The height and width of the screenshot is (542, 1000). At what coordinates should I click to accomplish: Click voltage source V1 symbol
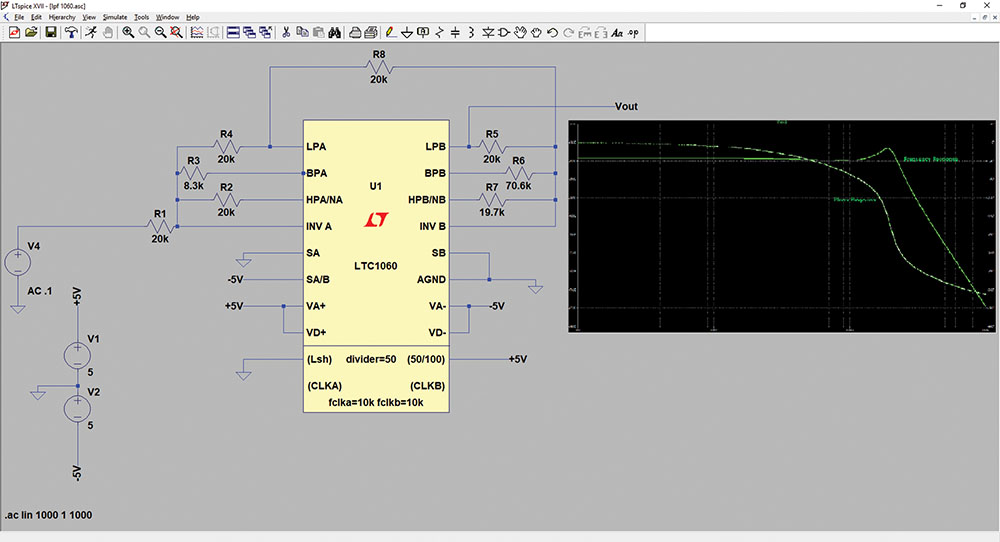[x=77, y=355]
